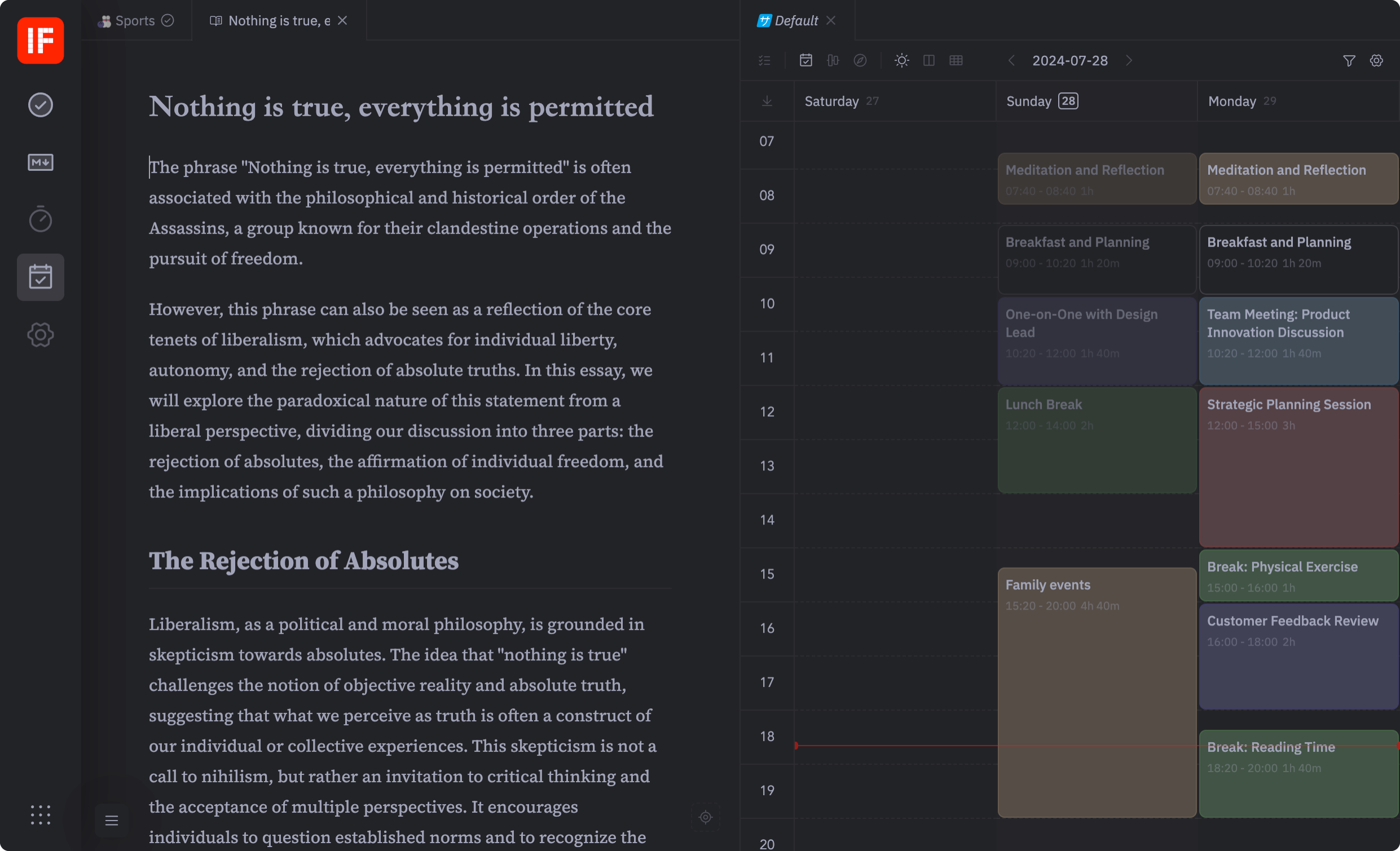
Task: Click the Sunday 28 day header
Action: [x=1041, y=101]
